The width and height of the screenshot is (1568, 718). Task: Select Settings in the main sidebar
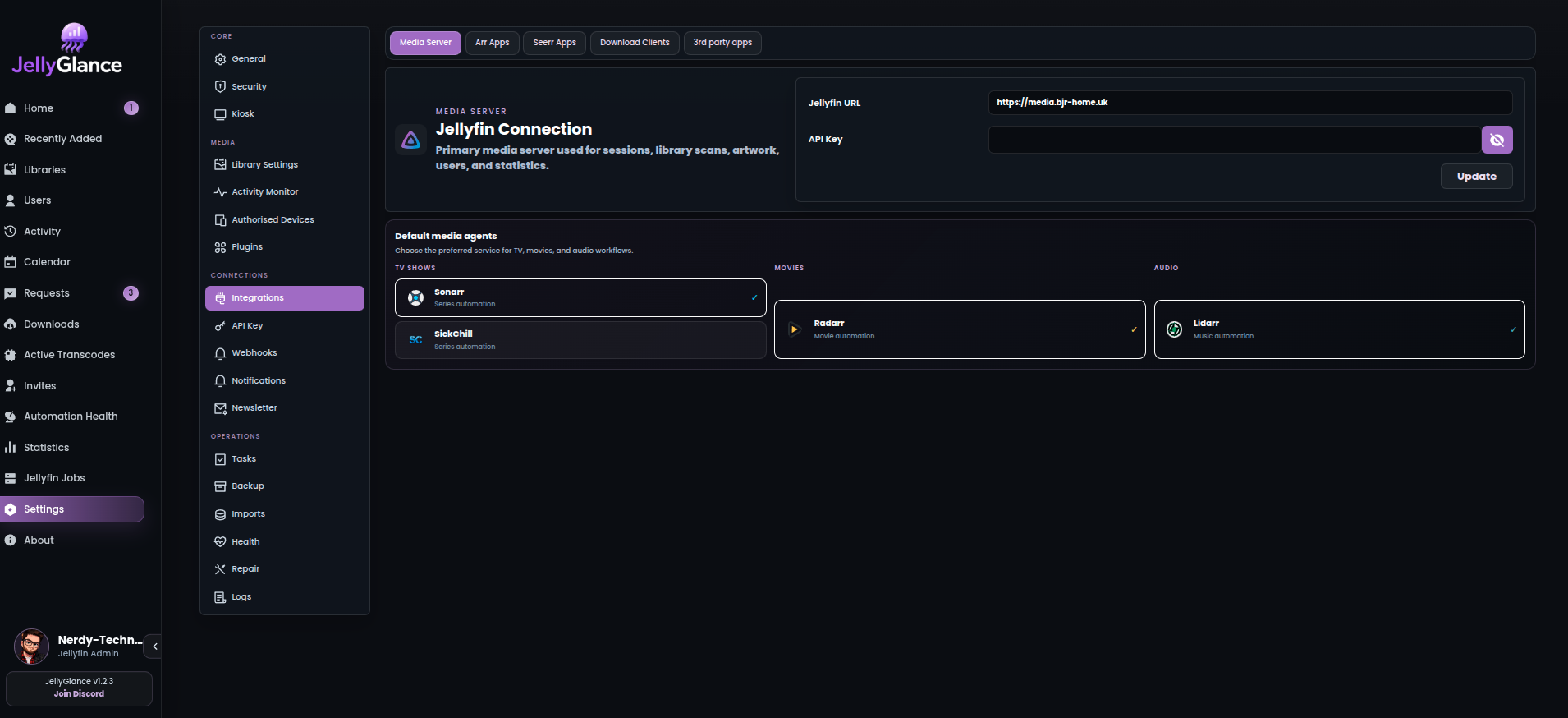click(x=72, y=509)
